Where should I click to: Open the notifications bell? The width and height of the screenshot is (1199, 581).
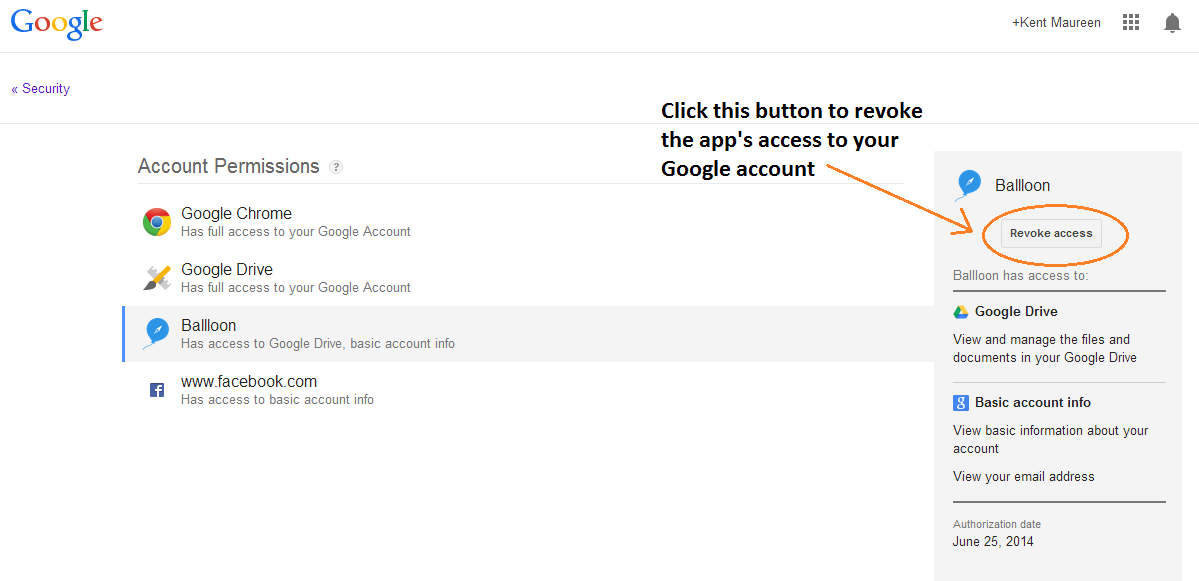point(1172,23)
